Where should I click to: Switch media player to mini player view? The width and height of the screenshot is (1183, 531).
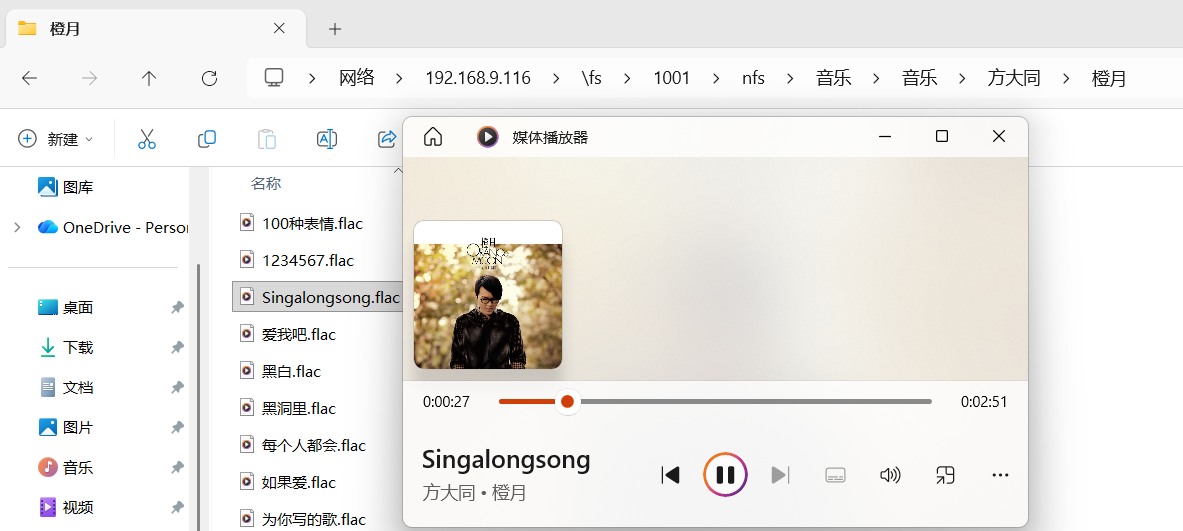945,474
